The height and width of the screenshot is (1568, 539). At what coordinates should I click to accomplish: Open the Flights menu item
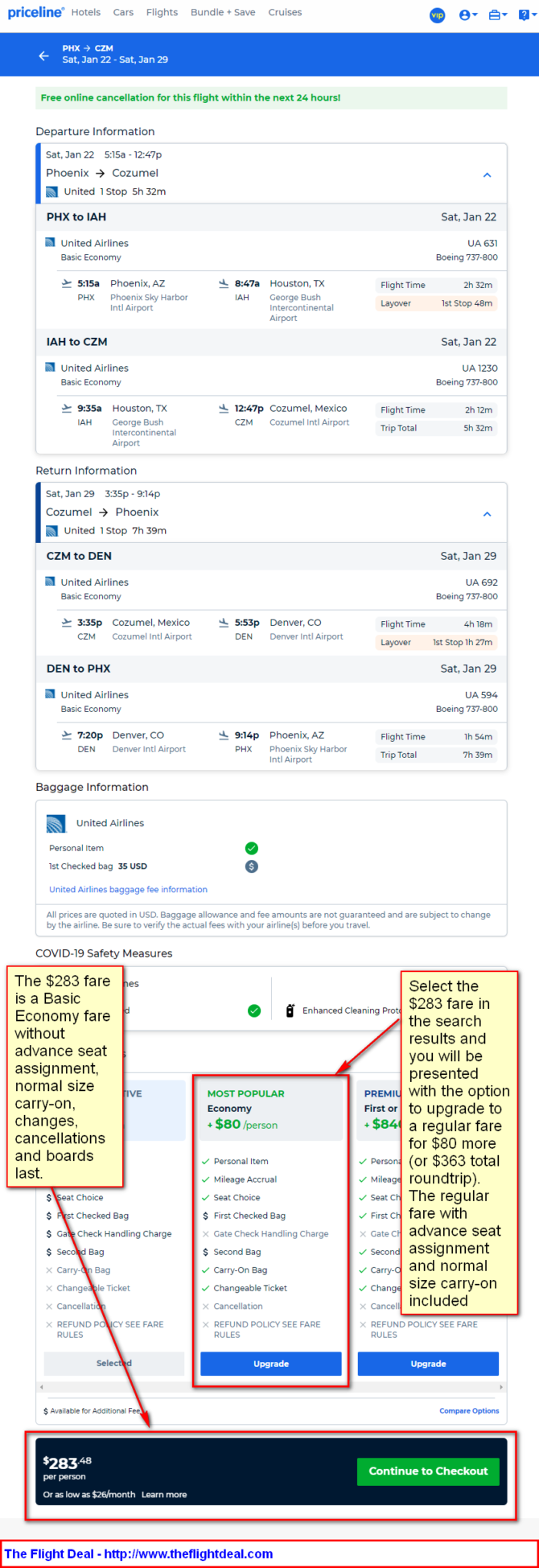point(162,12)
